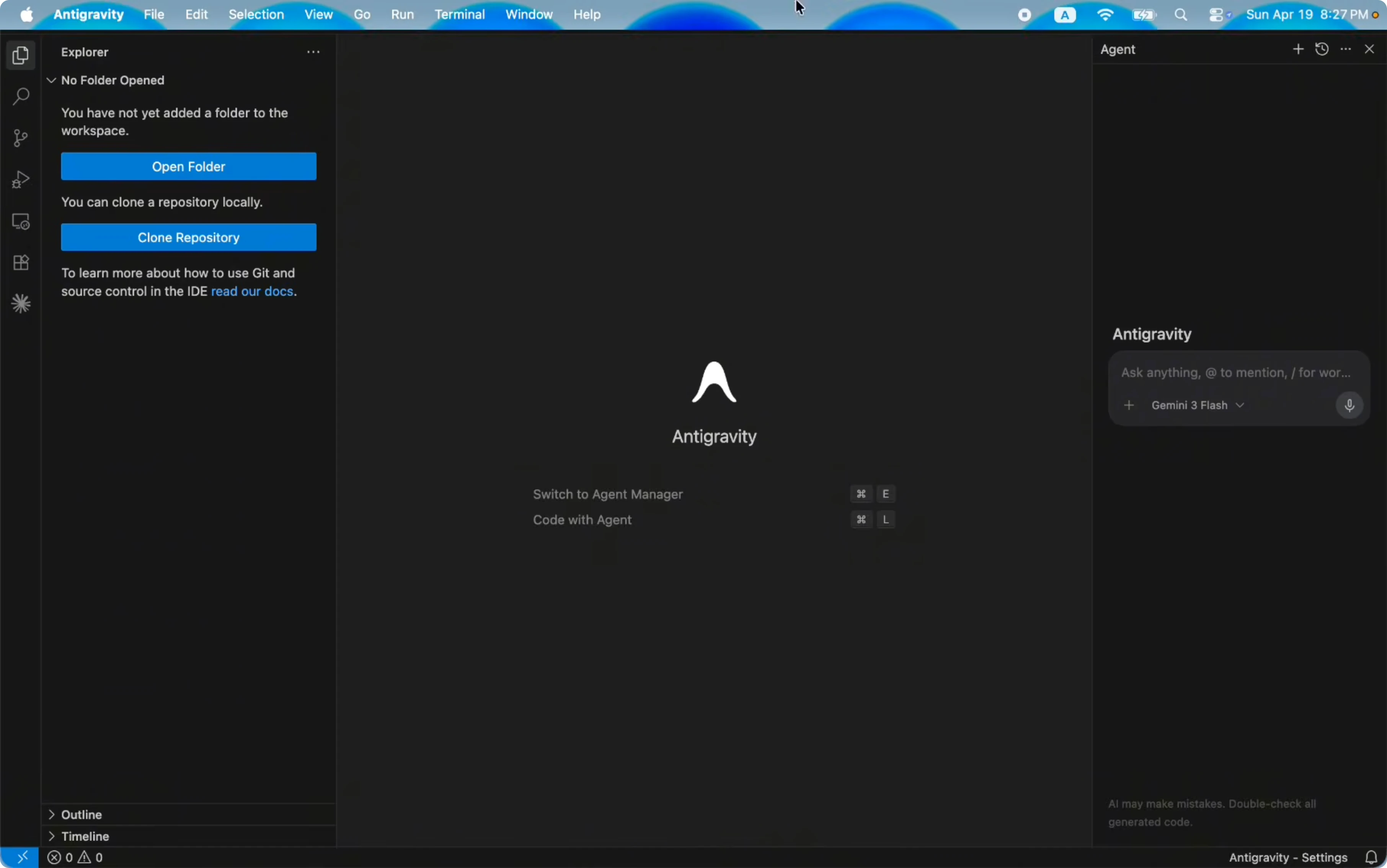Click the Wi-Fi status icon

[1105, 15]
